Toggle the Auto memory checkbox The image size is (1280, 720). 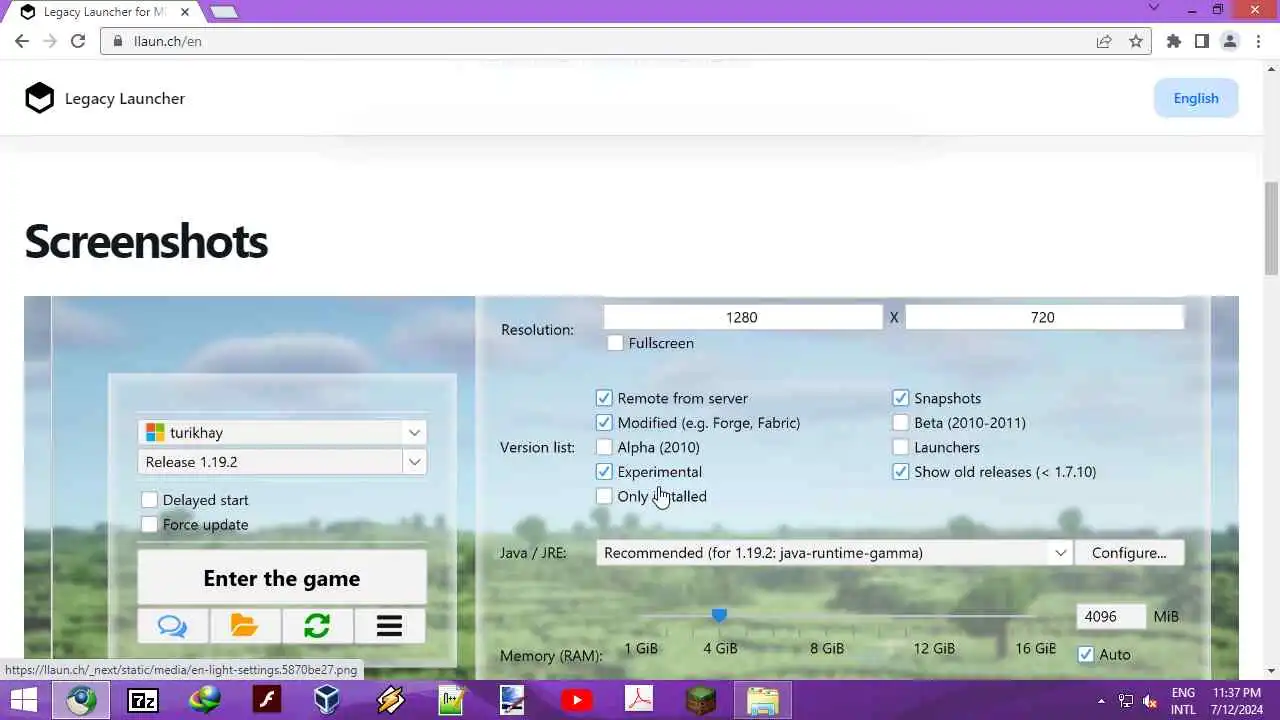[x=1086, y=655]
